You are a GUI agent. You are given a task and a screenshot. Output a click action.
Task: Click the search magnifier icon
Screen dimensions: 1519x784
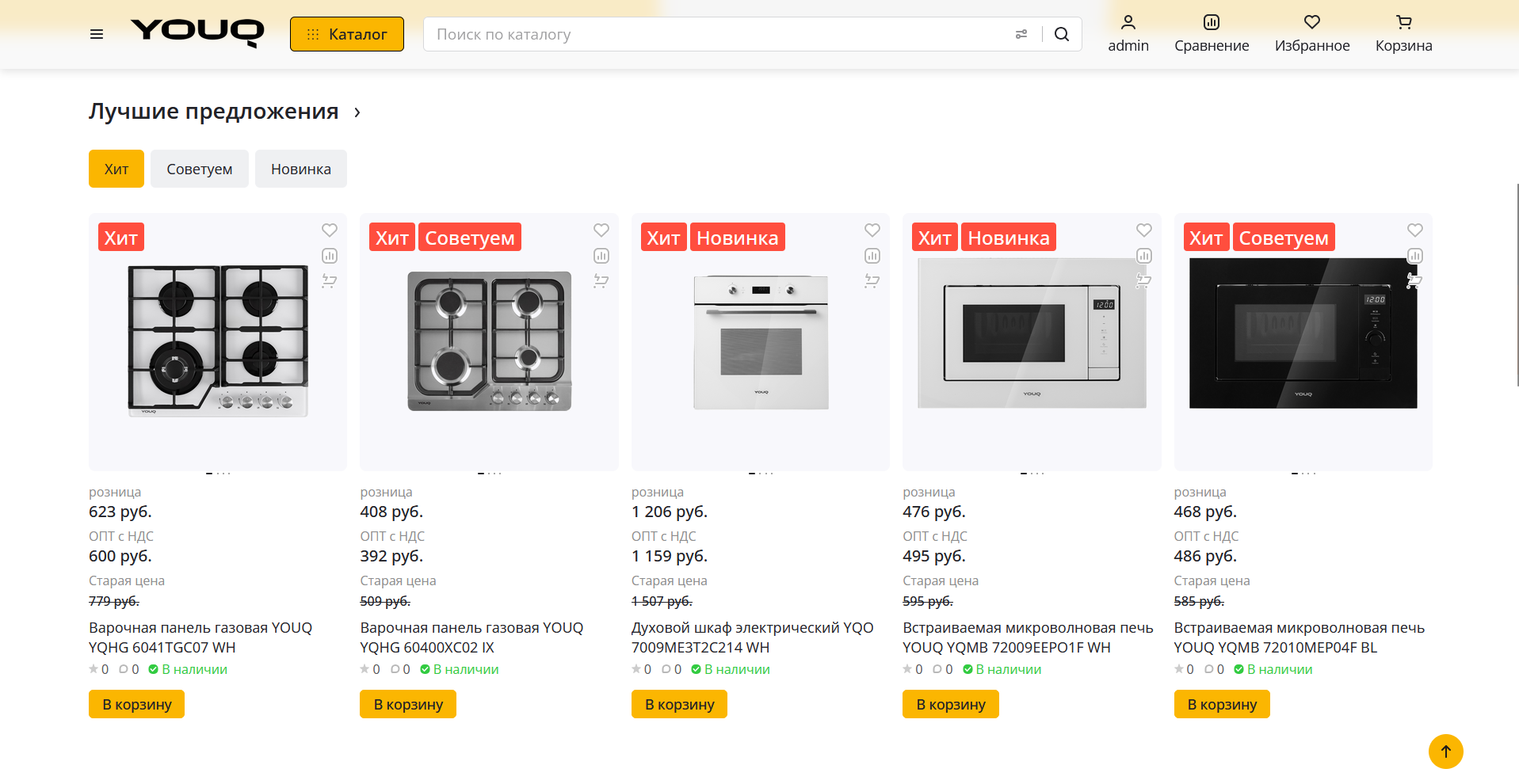pos(1062,34)
